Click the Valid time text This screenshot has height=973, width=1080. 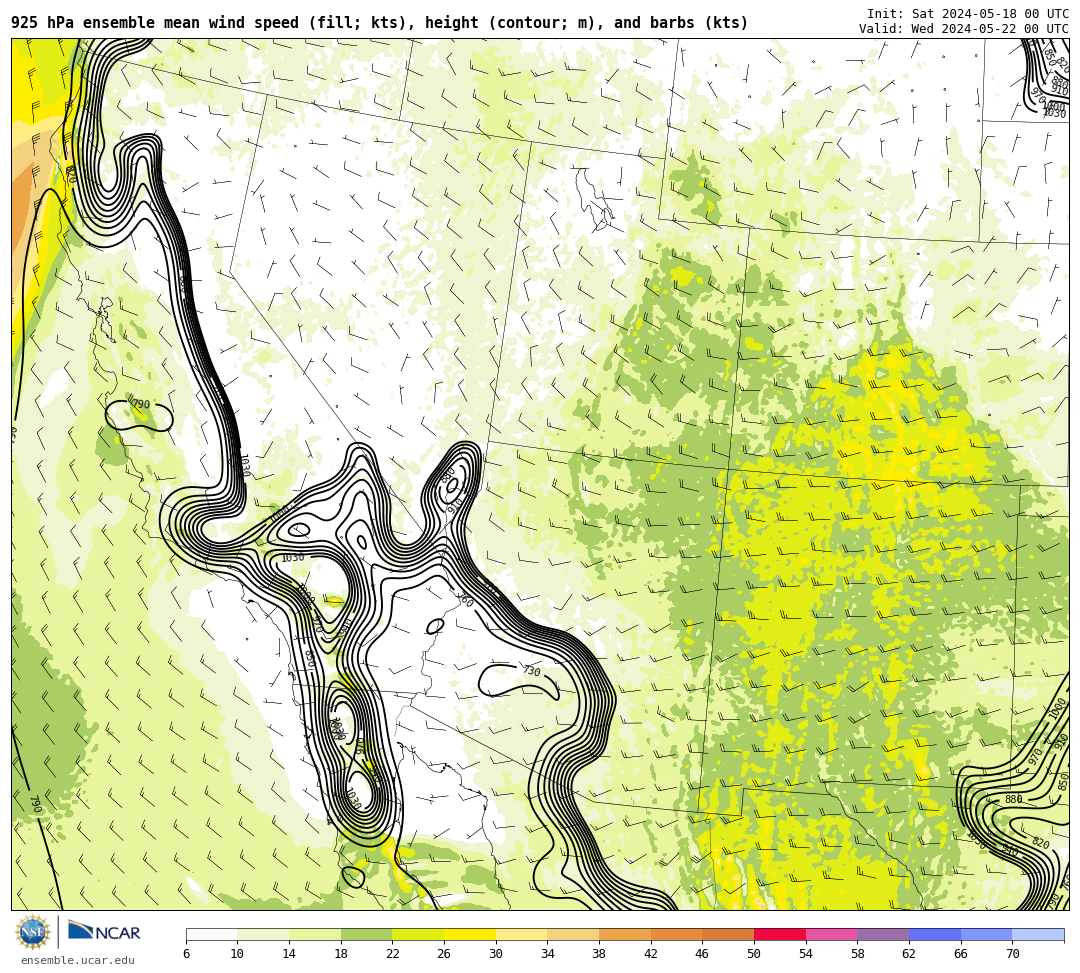[964, 28]
